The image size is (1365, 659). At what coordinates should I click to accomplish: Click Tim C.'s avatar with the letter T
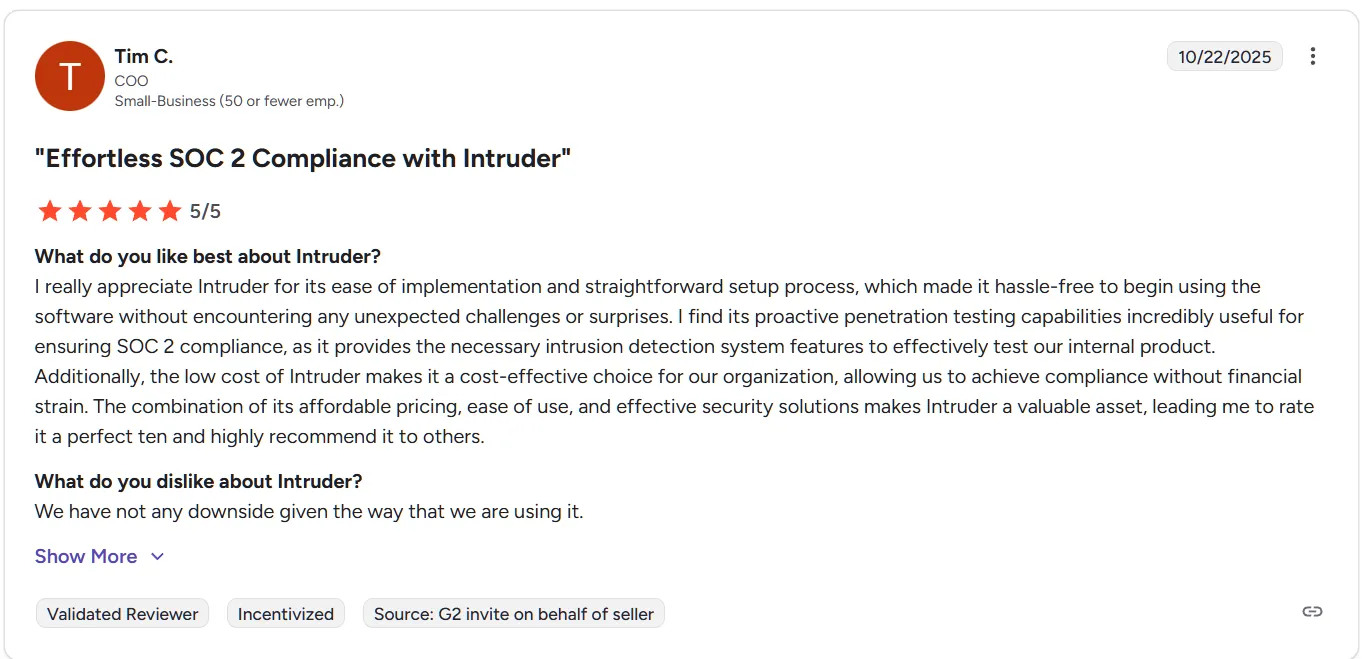coord(70,75)
